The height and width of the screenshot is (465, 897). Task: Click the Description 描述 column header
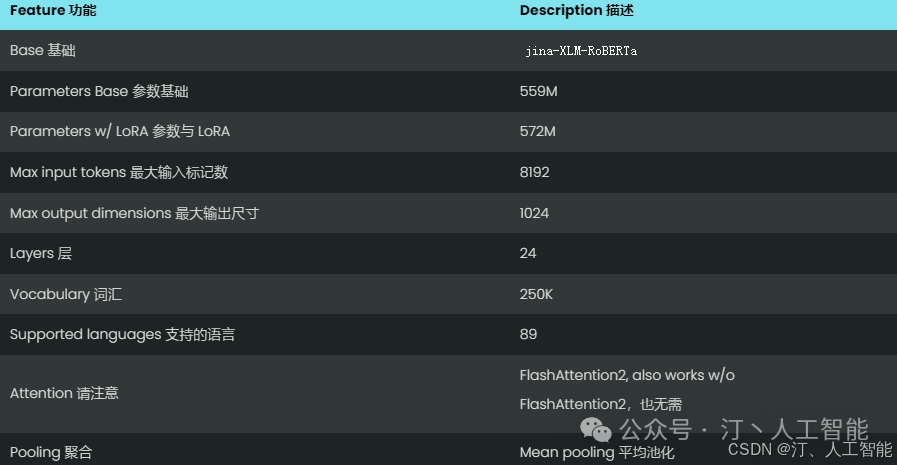click(x=577, y=10)
